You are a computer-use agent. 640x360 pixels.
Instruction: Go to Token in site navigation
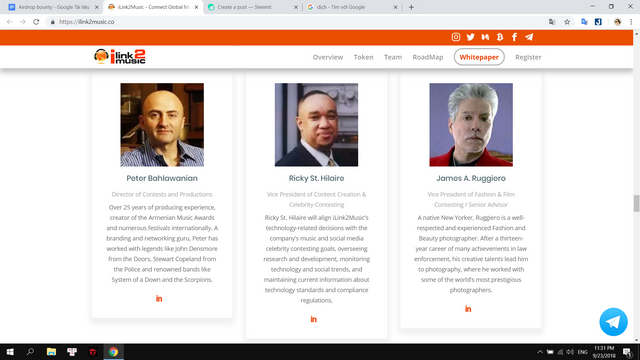pyautogui.click(x=363, y=57)
